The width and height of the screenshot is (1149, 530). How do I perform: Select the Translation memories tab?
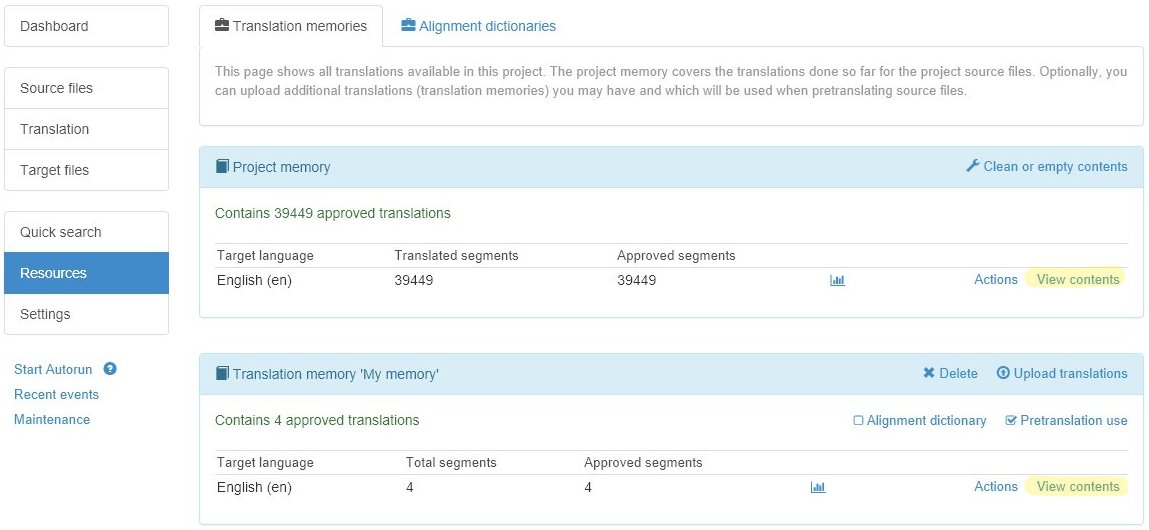[291, 26]
